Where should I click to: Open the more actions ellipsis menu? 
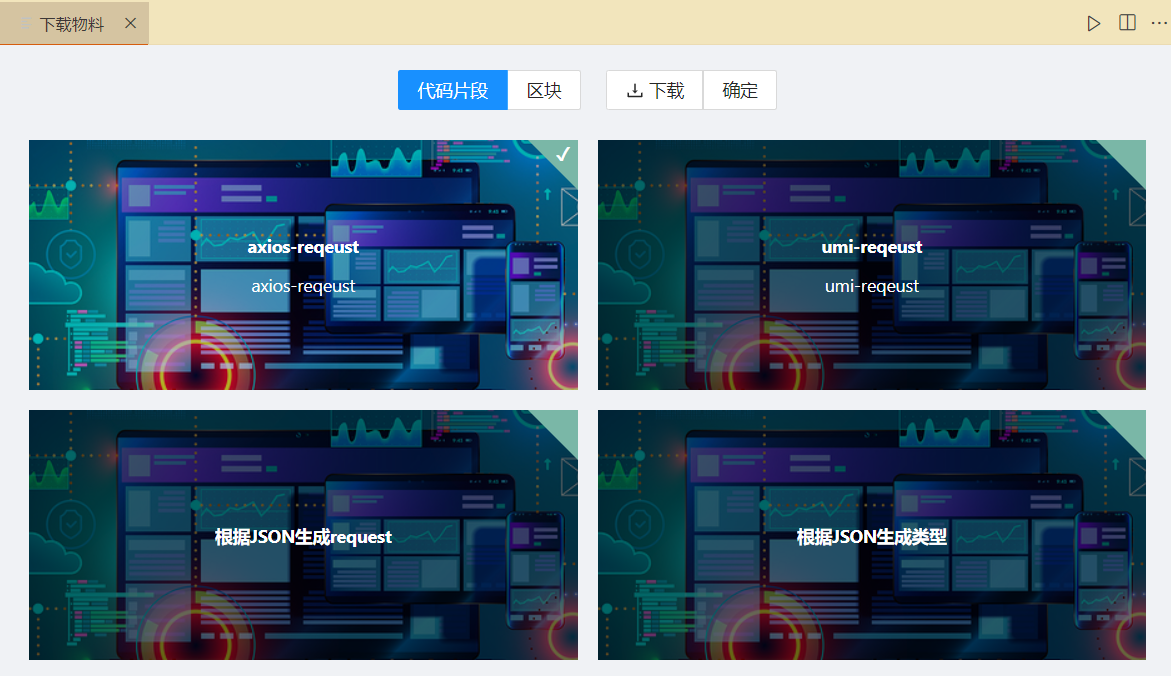pyautogui.click(x=1159, y=23)
